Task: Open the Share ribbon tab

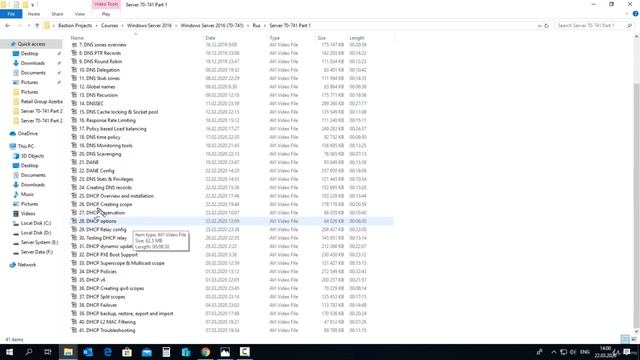Action: 57,14
